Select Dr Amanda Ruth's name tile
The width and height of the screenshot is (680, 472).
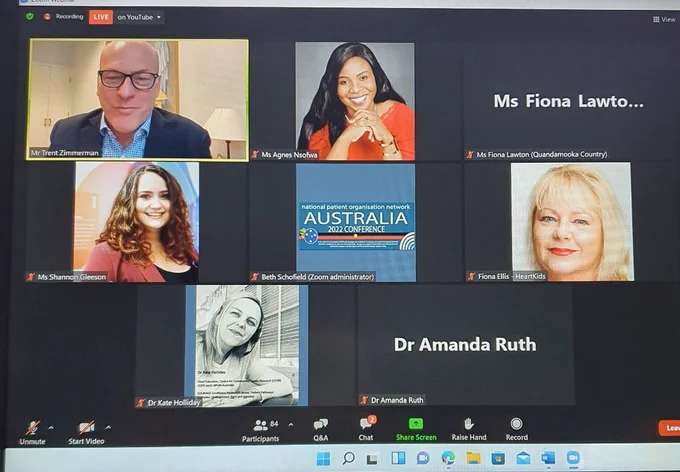point(466,345)
